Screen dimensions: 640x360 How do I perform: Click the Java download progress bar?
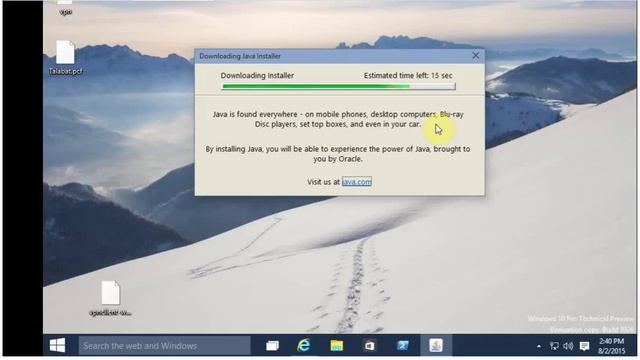(x=338, y=86)
